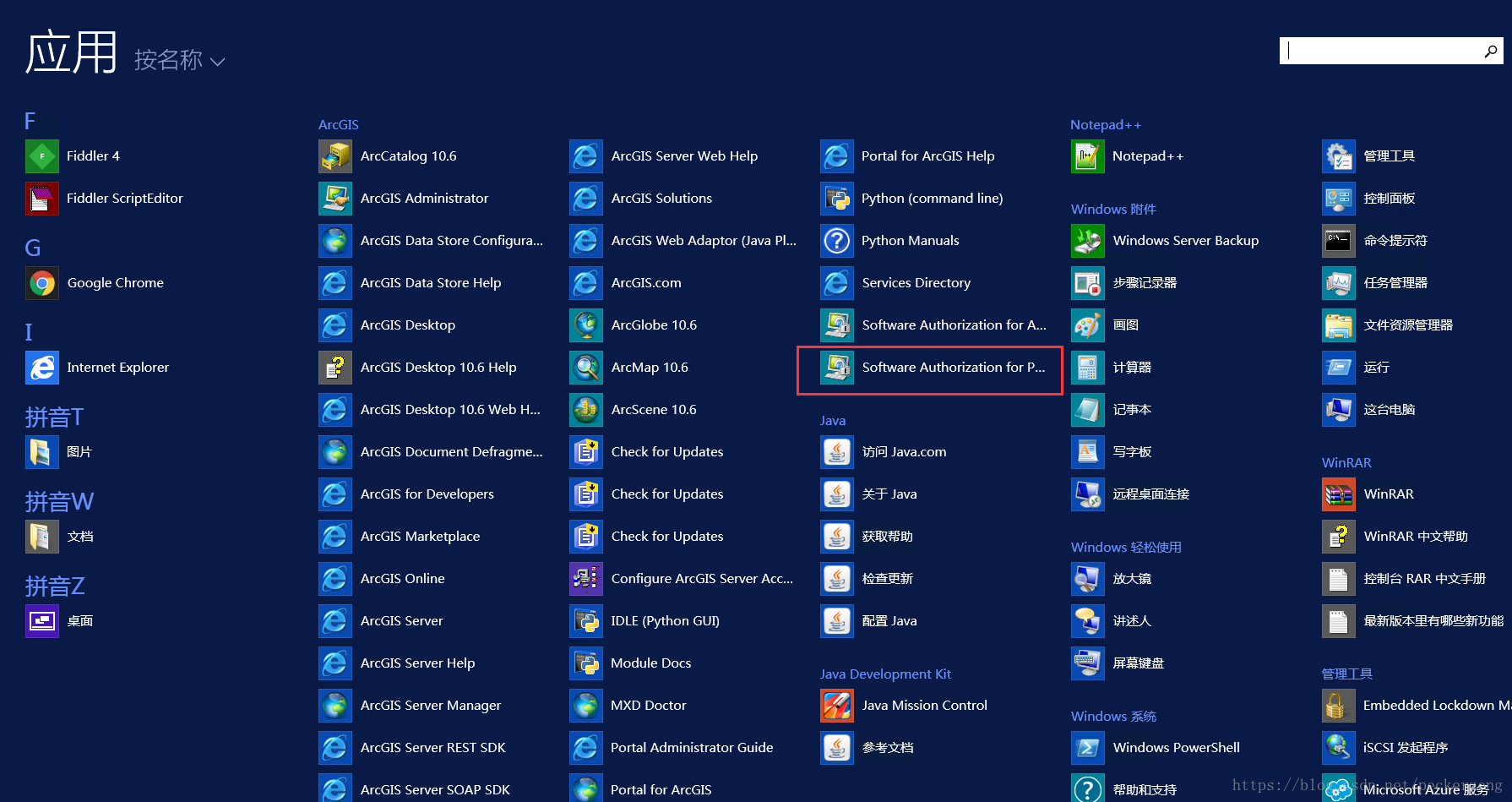Open the Python Manuals icon
The image size is (1512, 802).
click(x=837, y=241)
